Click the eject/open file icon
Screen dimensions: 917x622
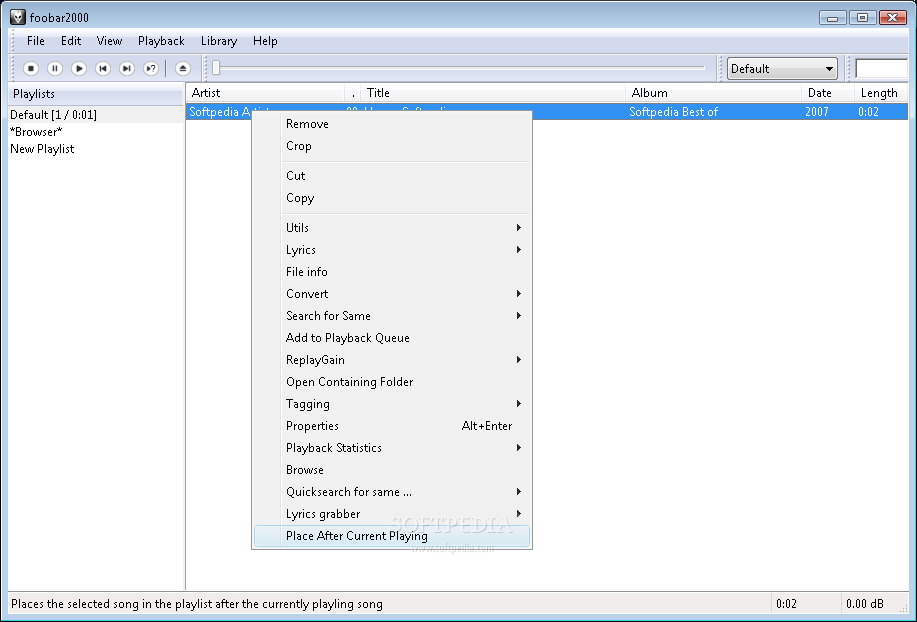182,68
